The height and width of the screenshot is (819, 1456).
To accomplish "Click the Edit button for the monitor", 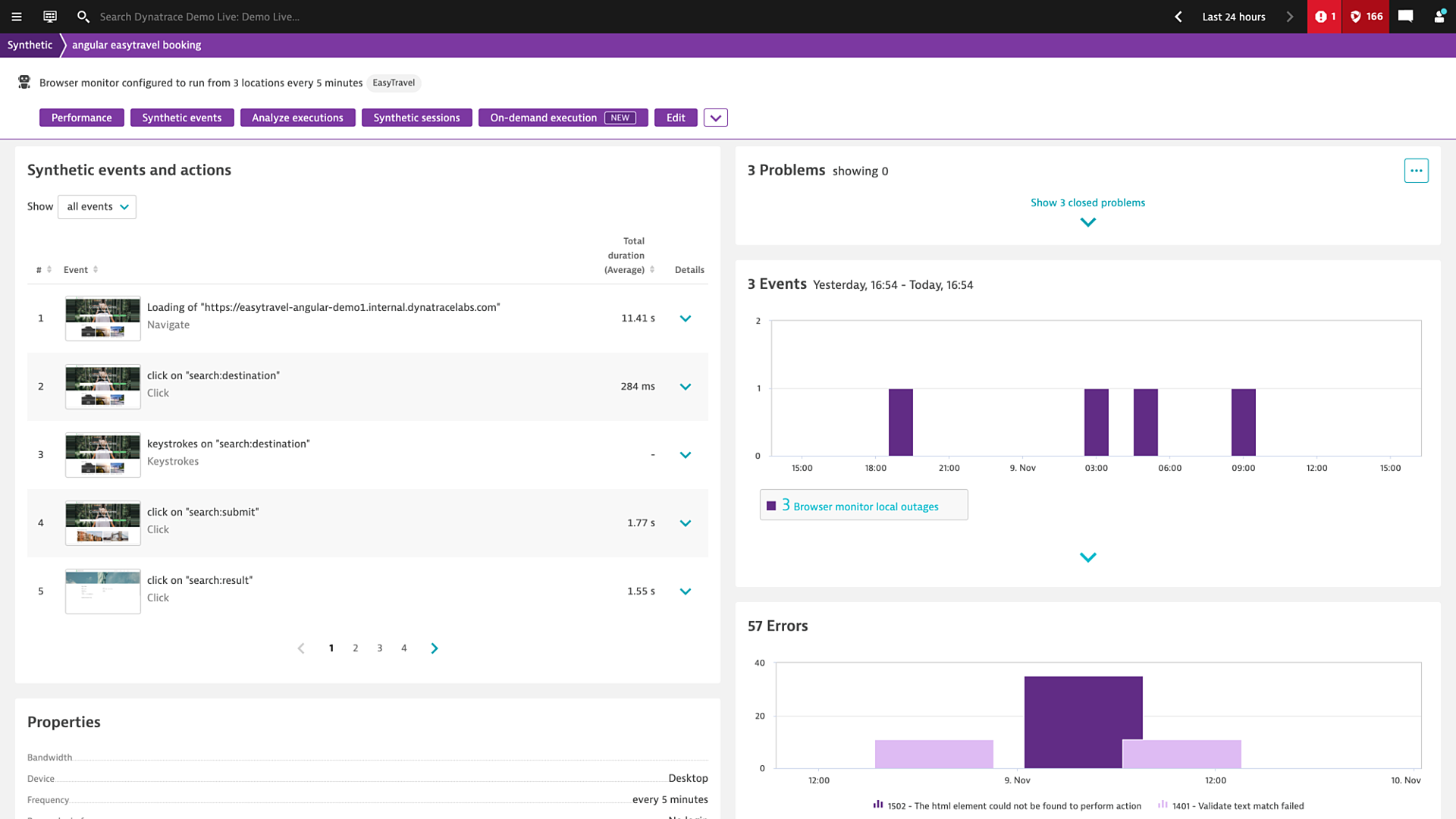I will (x=675, y=117).
